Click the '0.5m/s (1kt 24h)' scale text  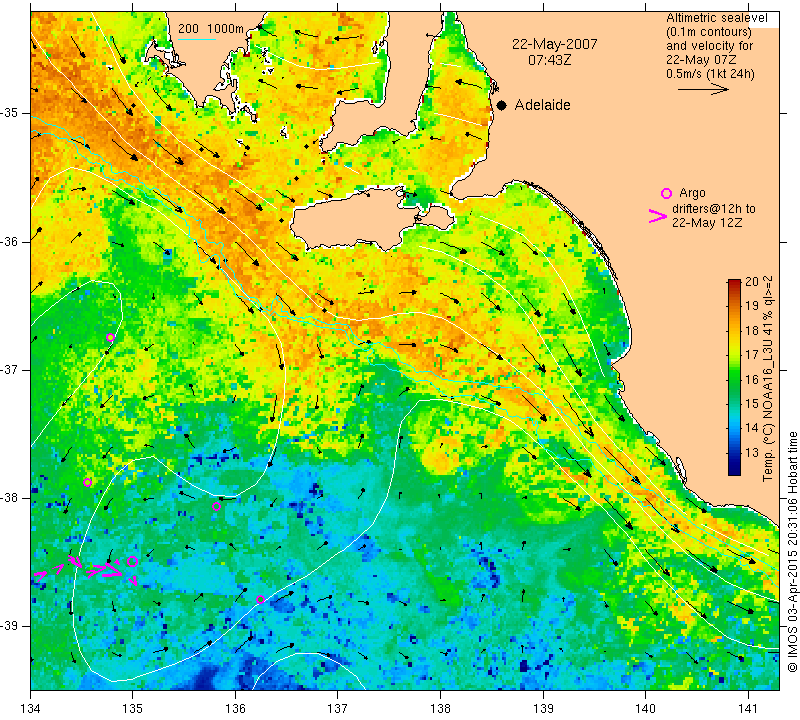[710, 74]
